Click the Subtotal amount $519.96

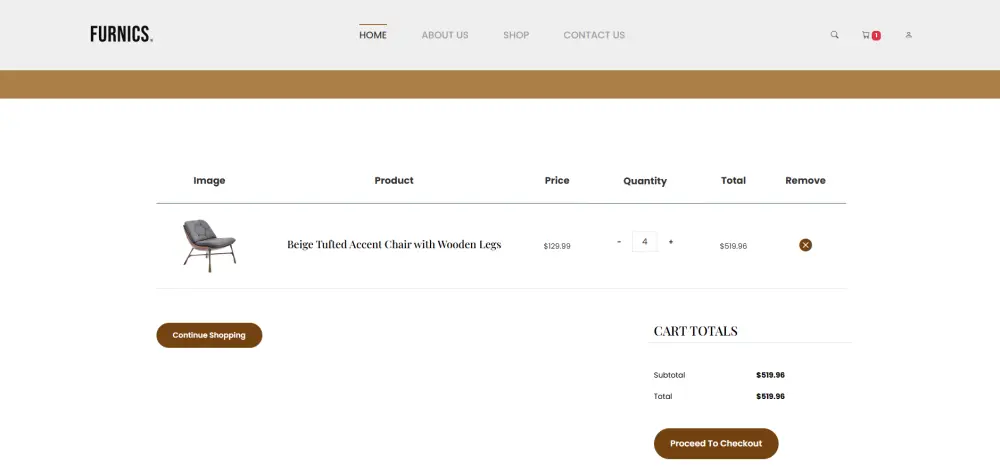(x=770, y=375)
